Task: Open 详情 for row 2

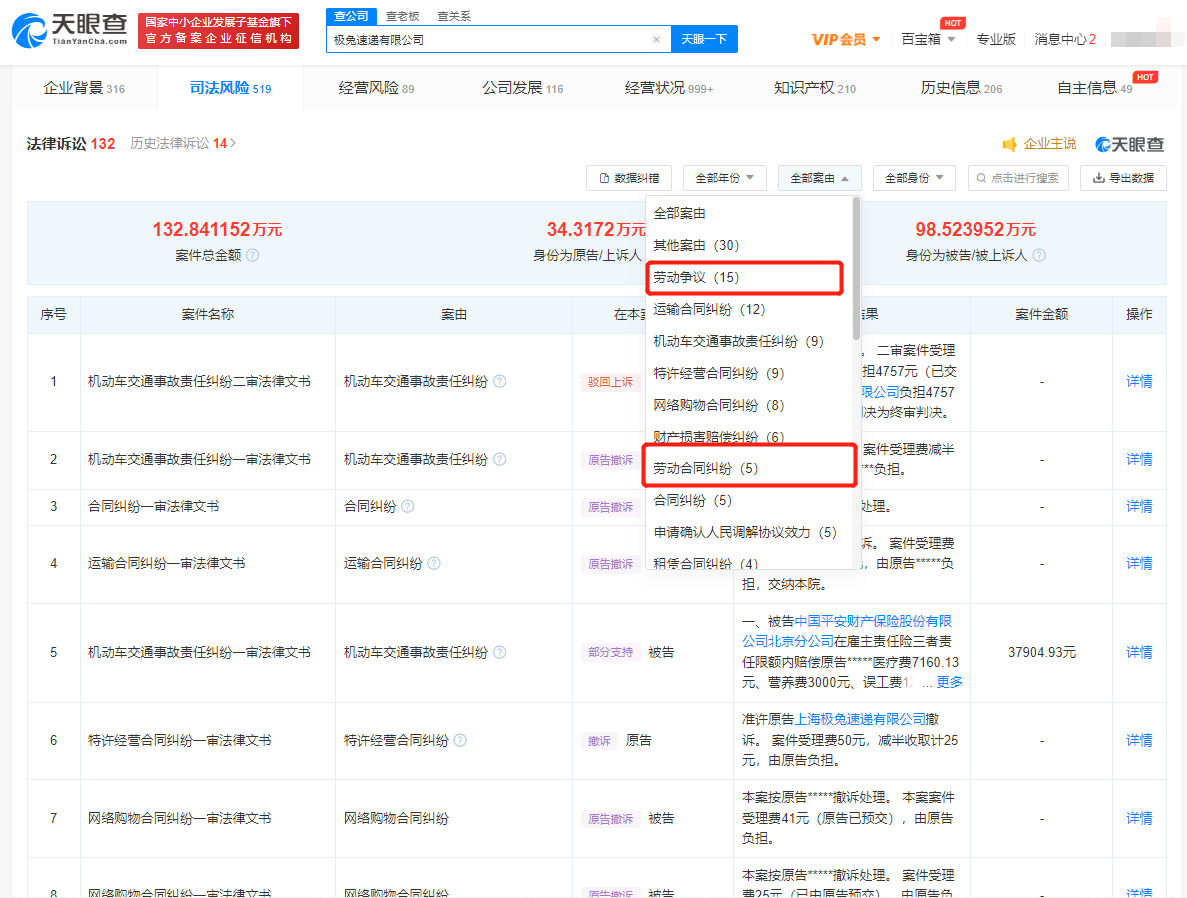Action: point(1139,459)
